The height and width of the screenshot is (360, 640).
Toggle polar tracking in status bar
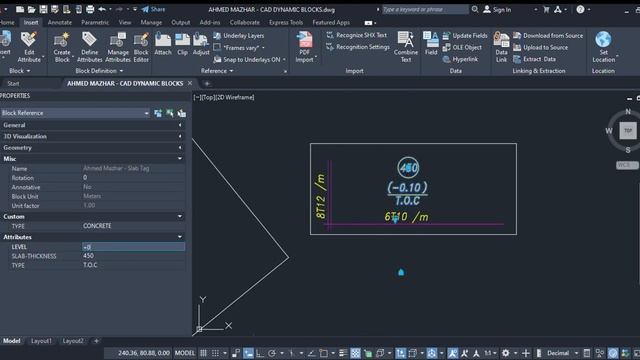click(272, 353)
